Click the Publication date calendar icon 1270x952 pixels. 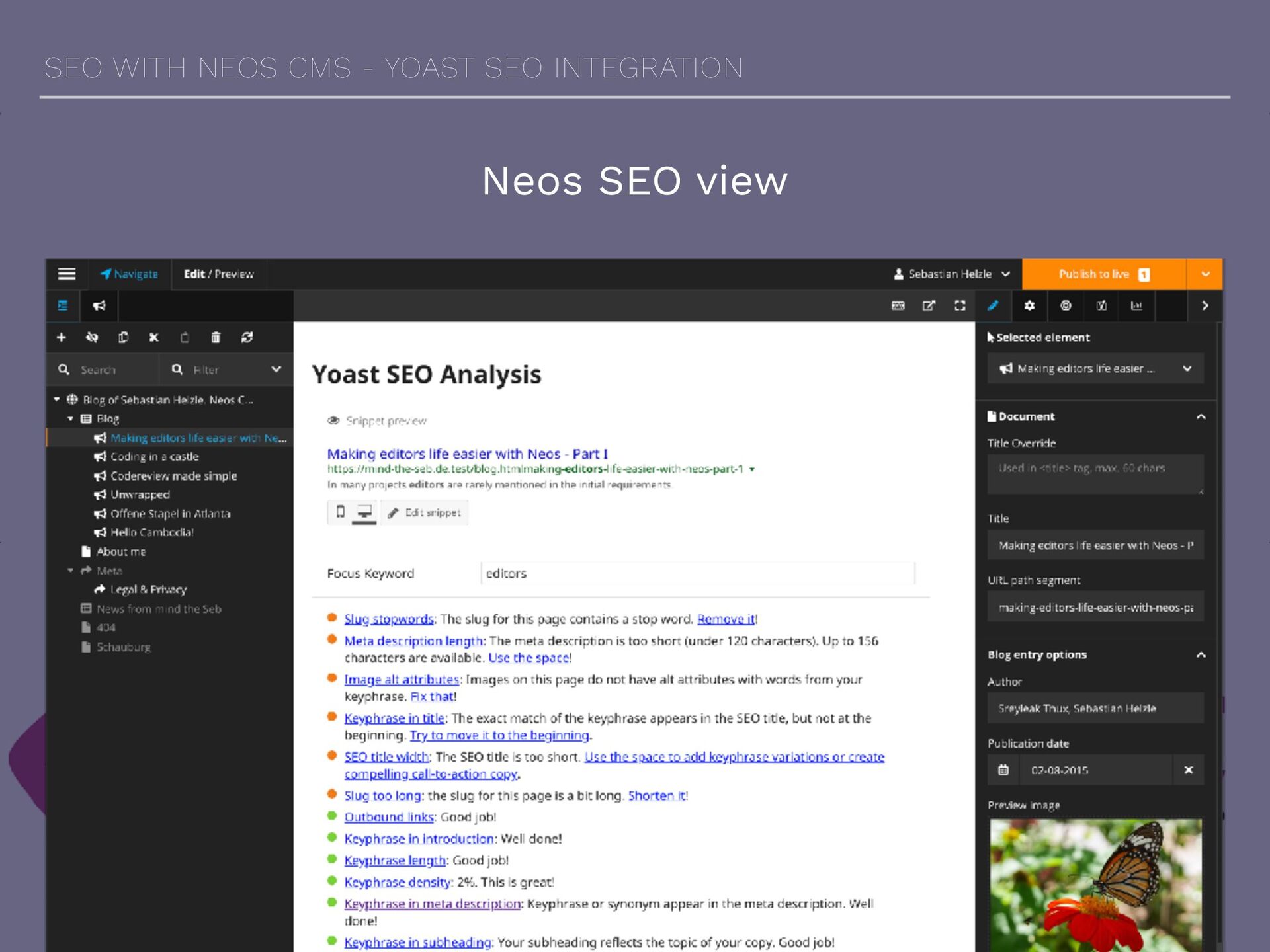pyautogui.click(x=1003, y=770)
